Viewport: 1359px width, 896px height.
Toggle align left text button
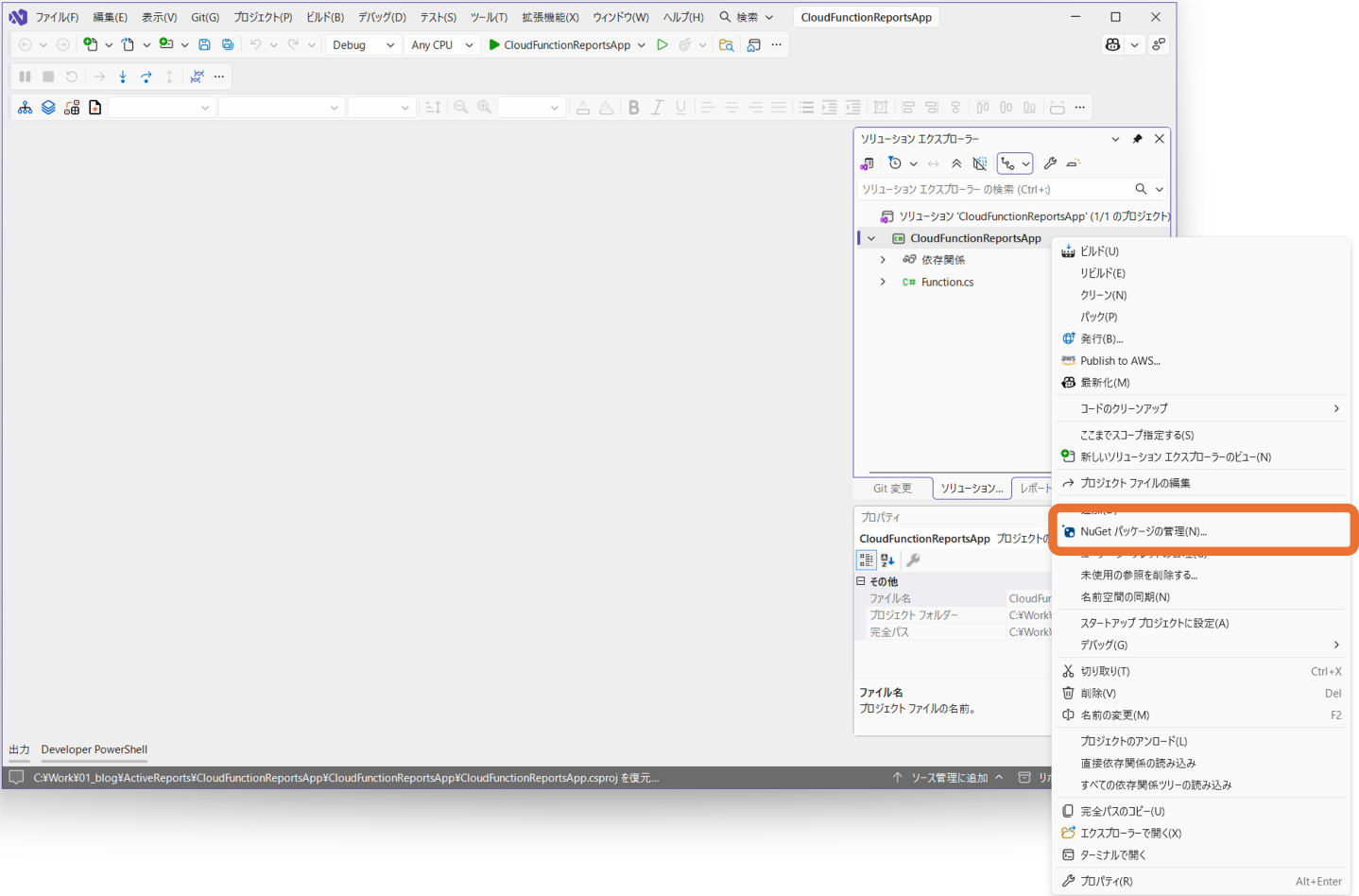[708, 108]
